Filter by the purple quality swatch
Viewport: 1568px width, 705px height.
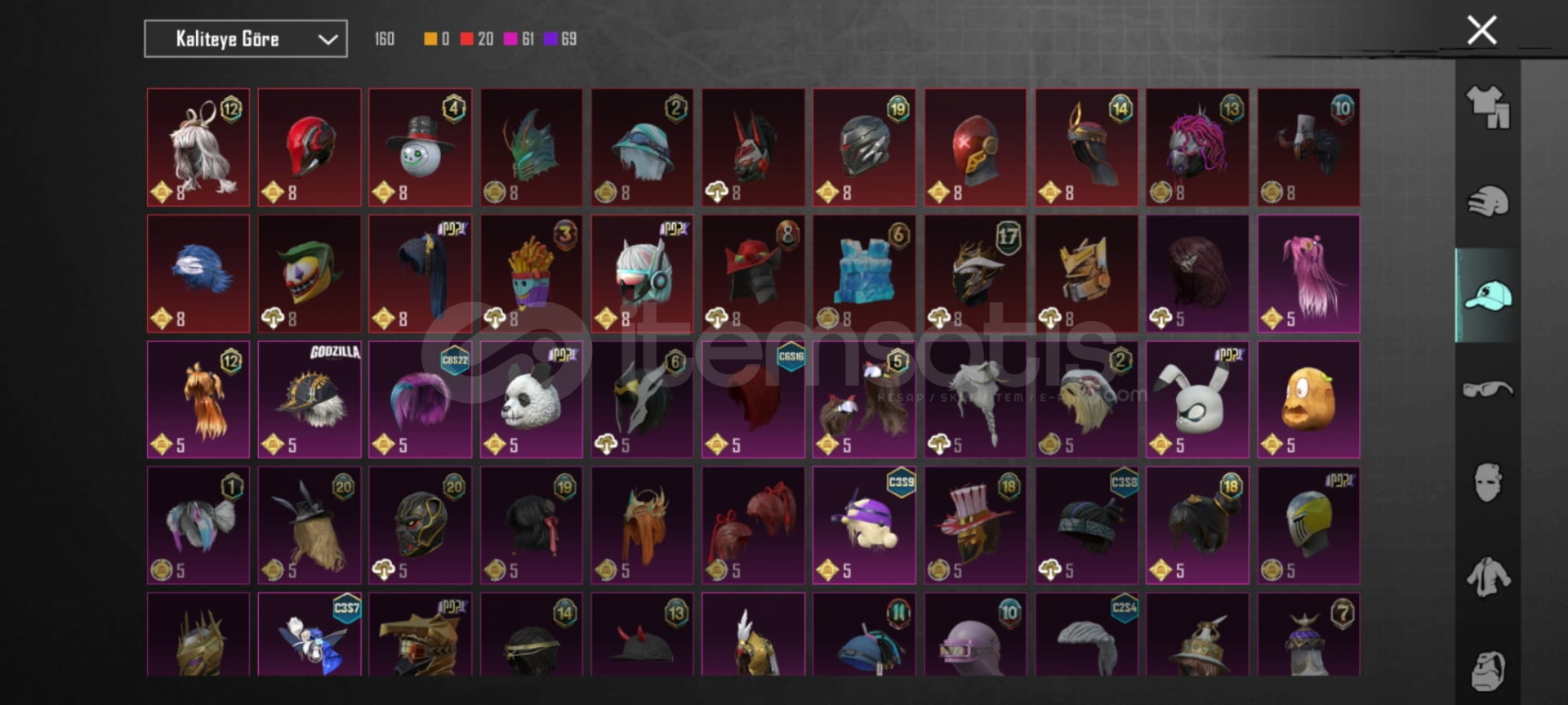click(x=550, y=38)
